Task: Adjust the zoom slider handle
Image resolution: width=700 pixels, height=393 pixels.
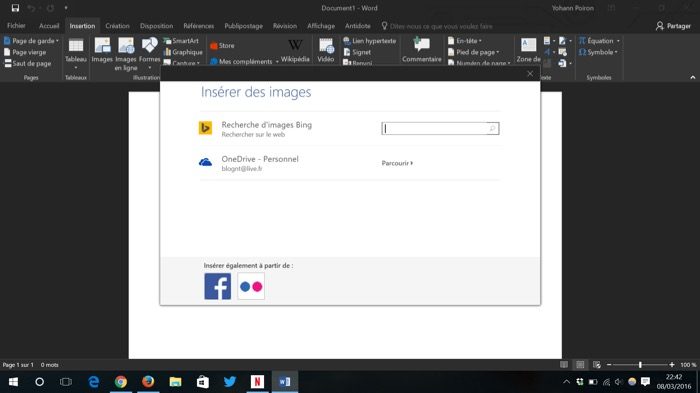Action: click(640, 365)
